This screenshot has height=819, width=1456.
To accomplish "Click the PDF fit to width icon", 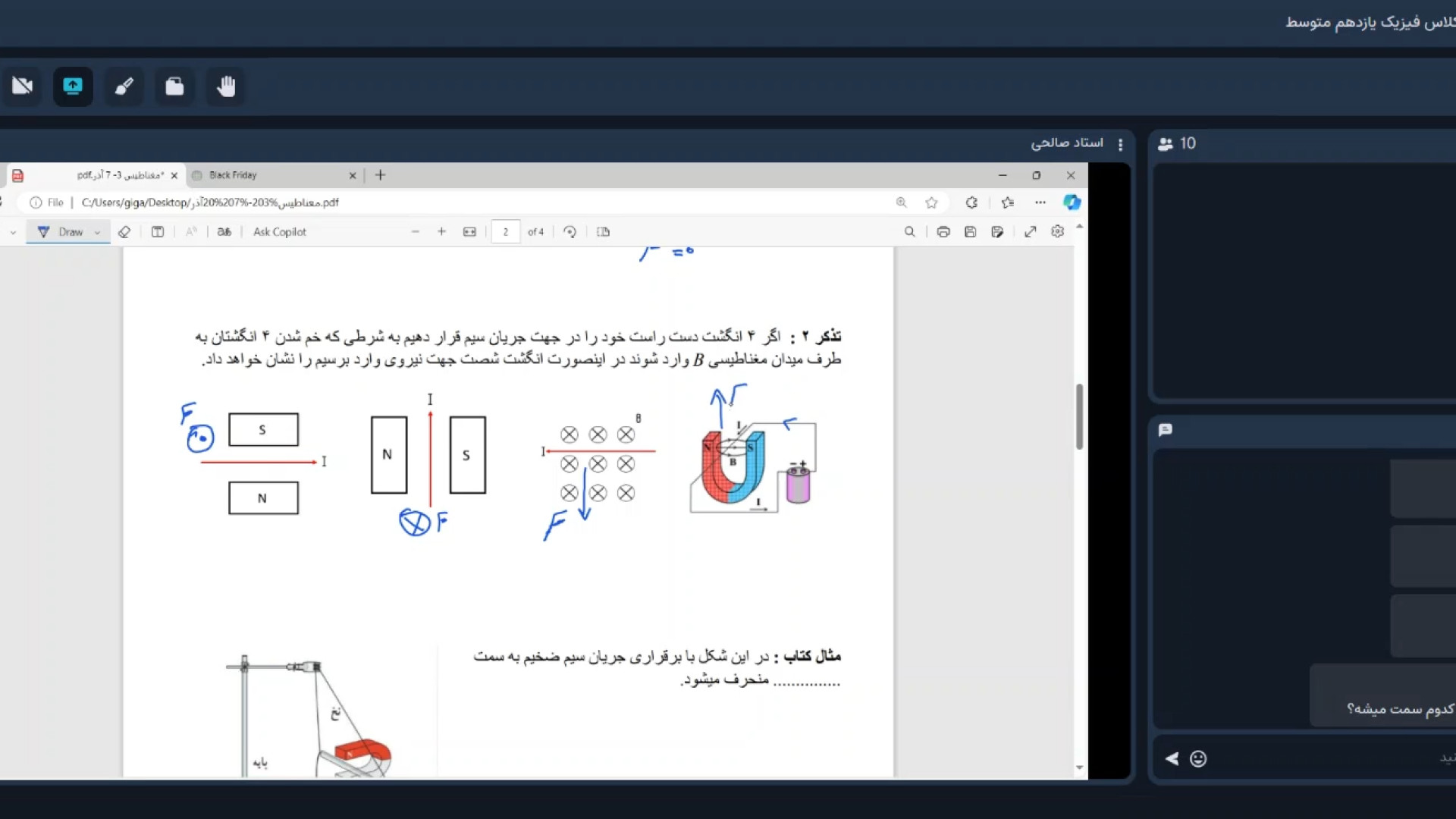I will click(x=469, y=232).
